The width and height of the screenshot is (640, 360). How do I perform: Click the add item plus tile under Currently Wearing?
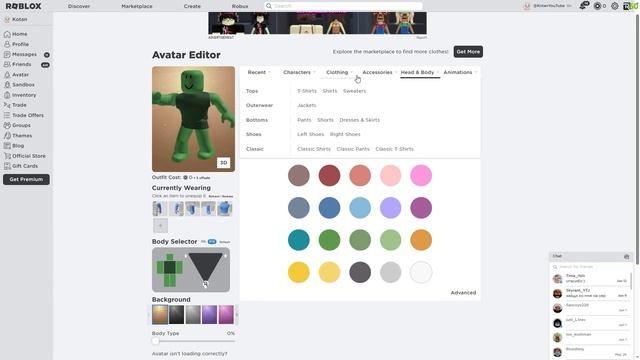160,225
